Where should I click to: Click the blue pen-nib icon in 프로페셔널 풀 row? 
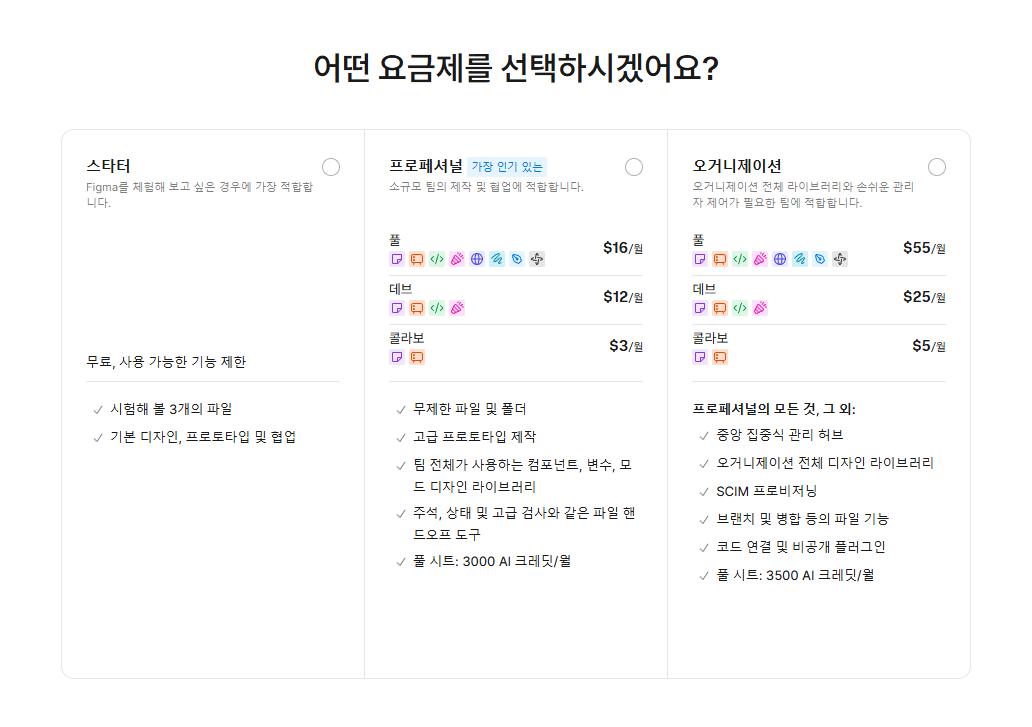coord(517,259)
